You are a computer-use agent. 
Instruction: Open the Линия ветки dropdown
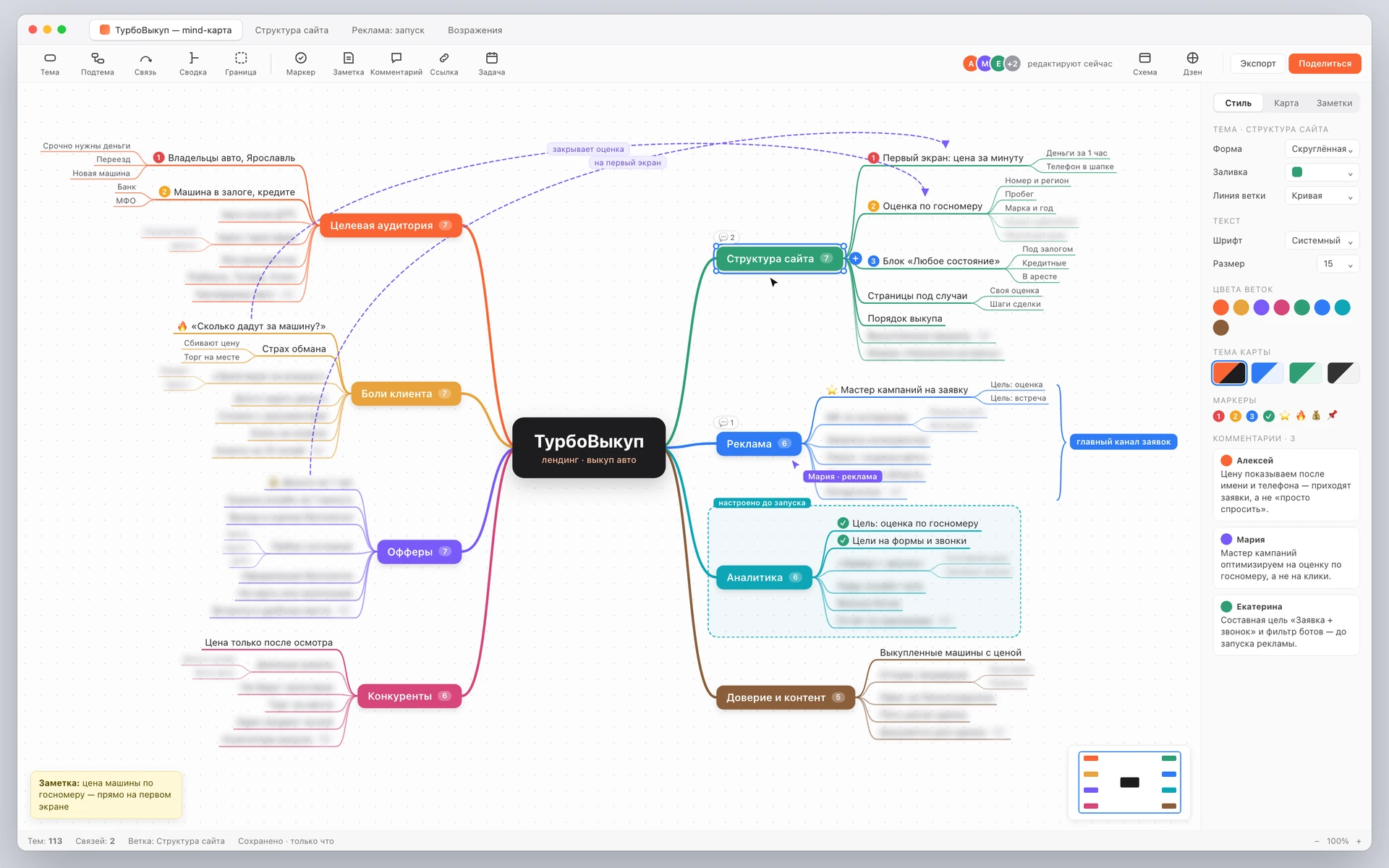[1322, 195]
